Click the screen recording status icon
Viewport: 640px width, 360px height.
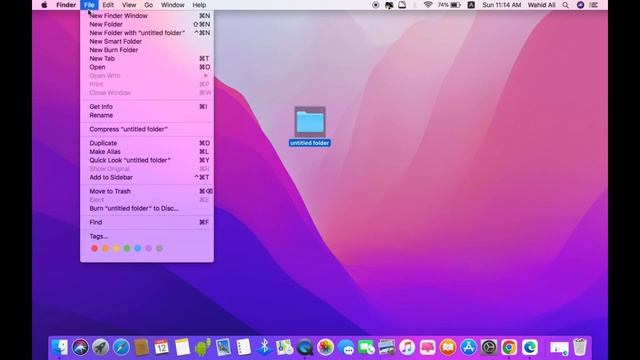376,5
